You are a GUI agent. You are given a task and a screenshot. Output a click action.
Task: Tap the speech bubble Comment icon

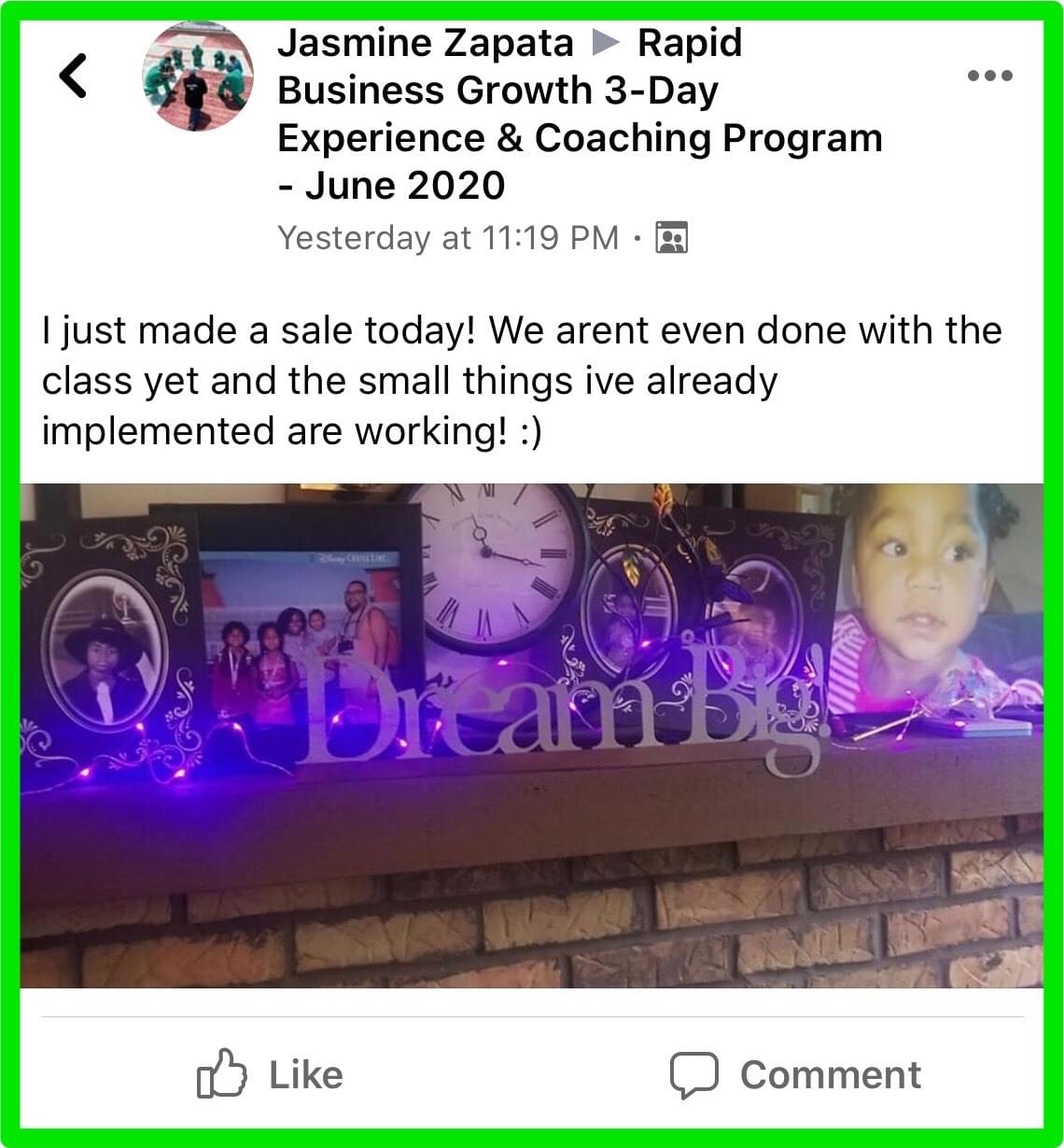[694, 1075]
